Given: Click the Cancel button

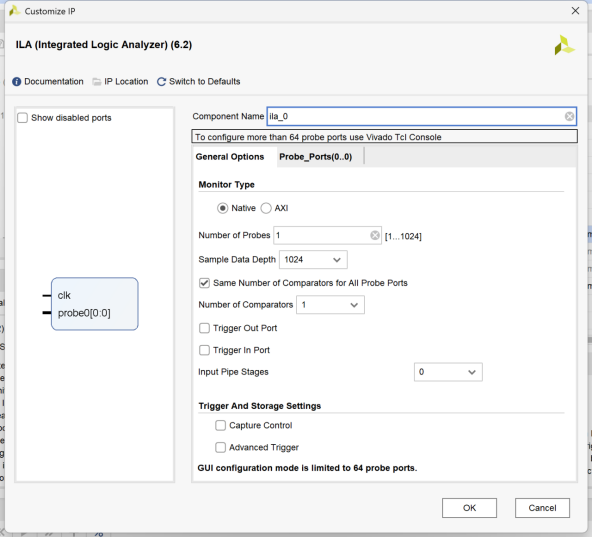Looking at the screenshot, I should 542,508.
